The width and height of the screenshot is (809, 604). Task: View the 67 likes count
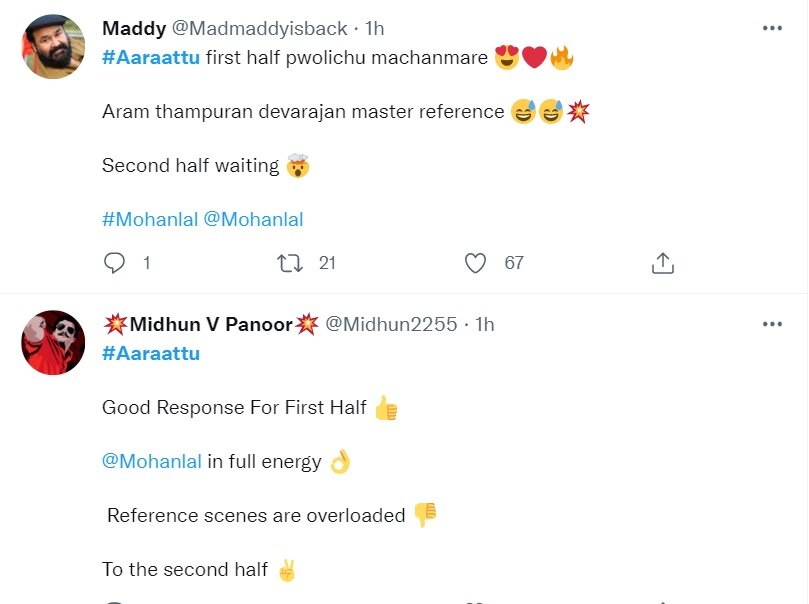pos(514,263)
